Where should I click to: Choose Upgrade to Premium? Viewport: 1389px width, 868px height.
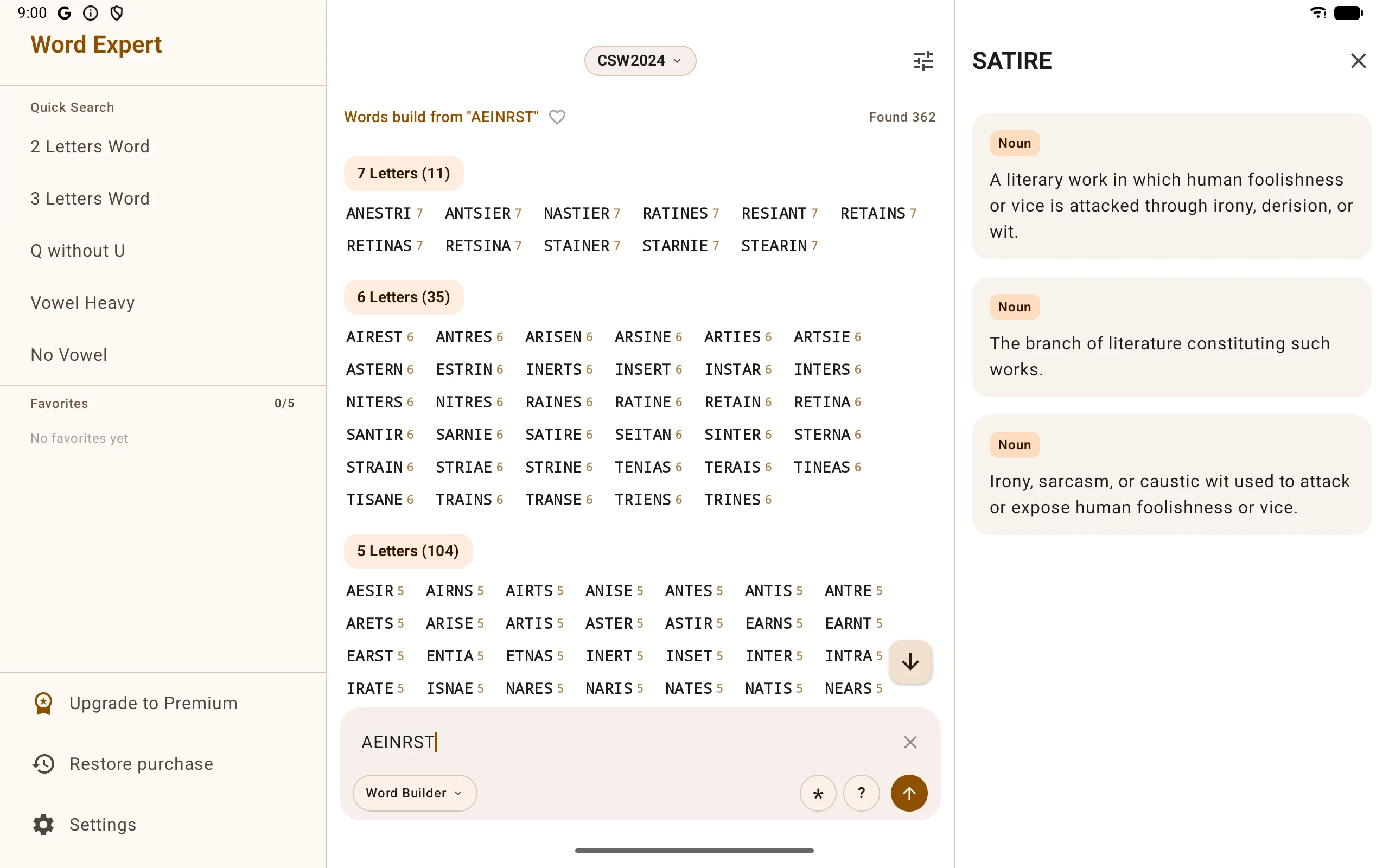click(136, 703)
